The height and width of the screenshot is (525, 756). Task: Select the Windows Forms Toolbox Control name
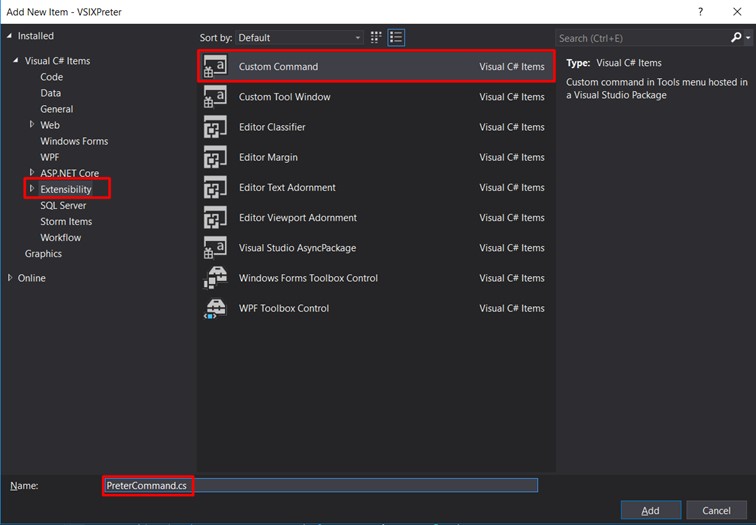pyautogui.click(x=309, y=278)
